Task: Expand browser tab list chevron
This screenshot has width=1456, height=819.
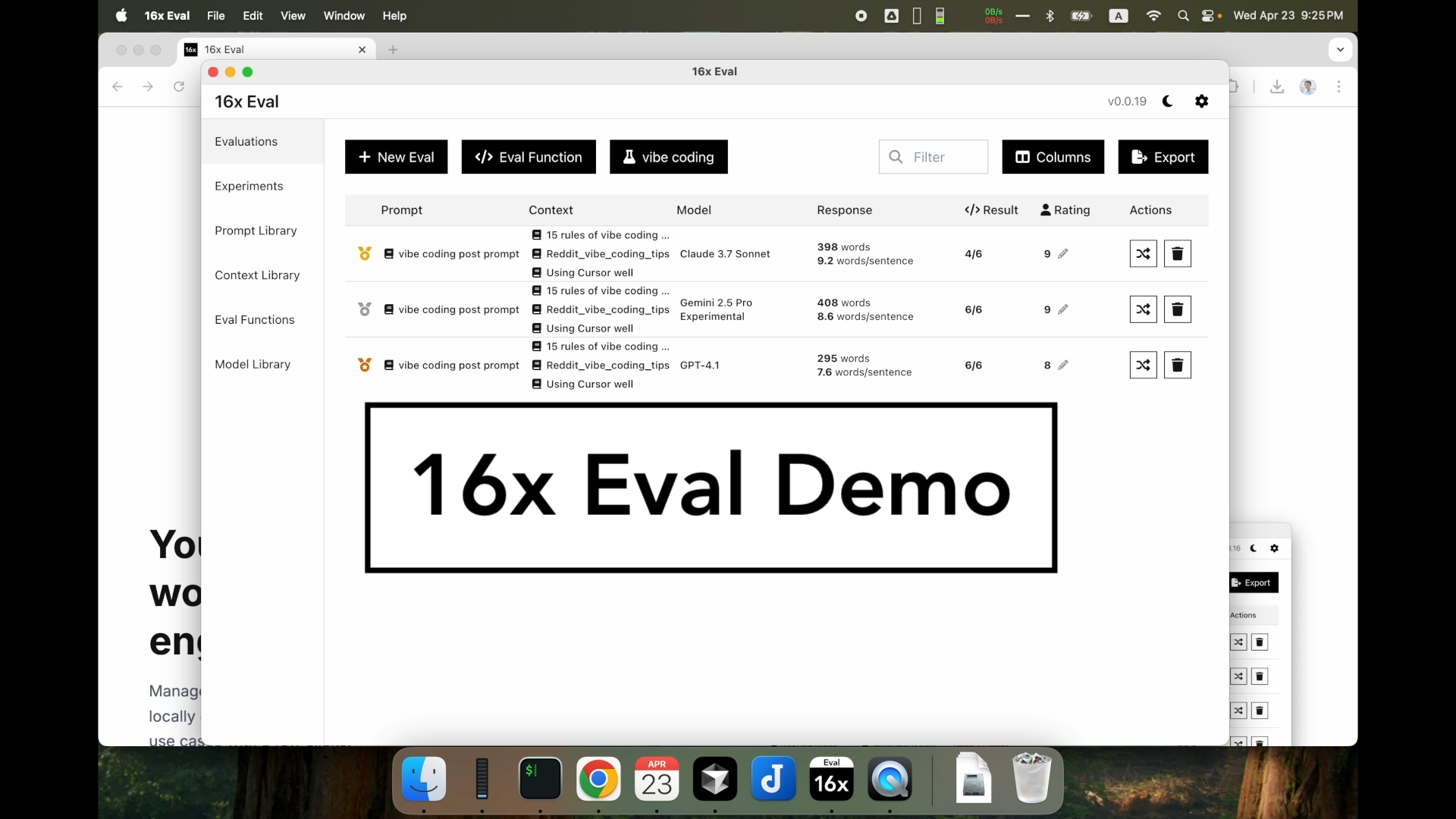Action: pos(1341,50)
